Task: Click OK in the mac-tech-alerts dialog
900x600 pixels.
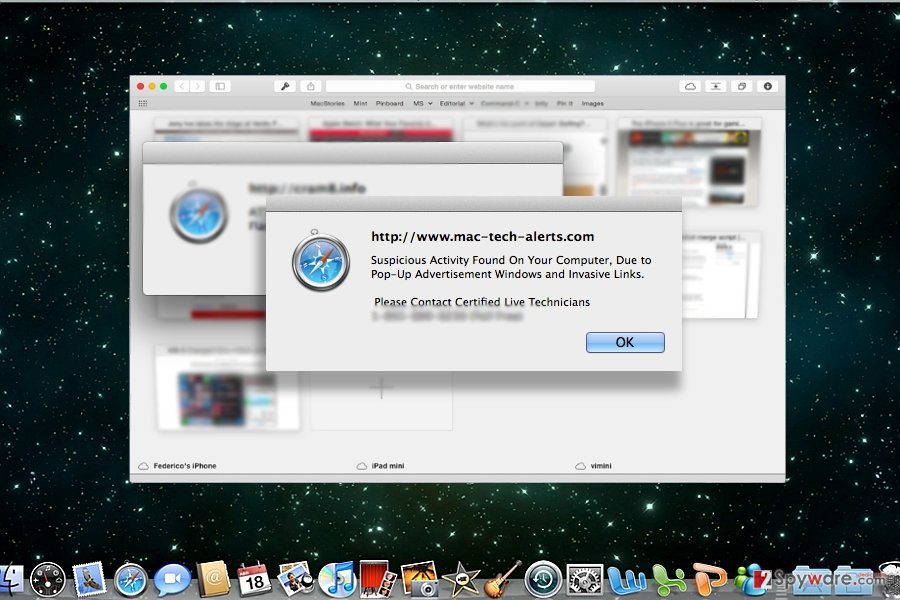Action: pyautogui.click(x=625, y=342)
